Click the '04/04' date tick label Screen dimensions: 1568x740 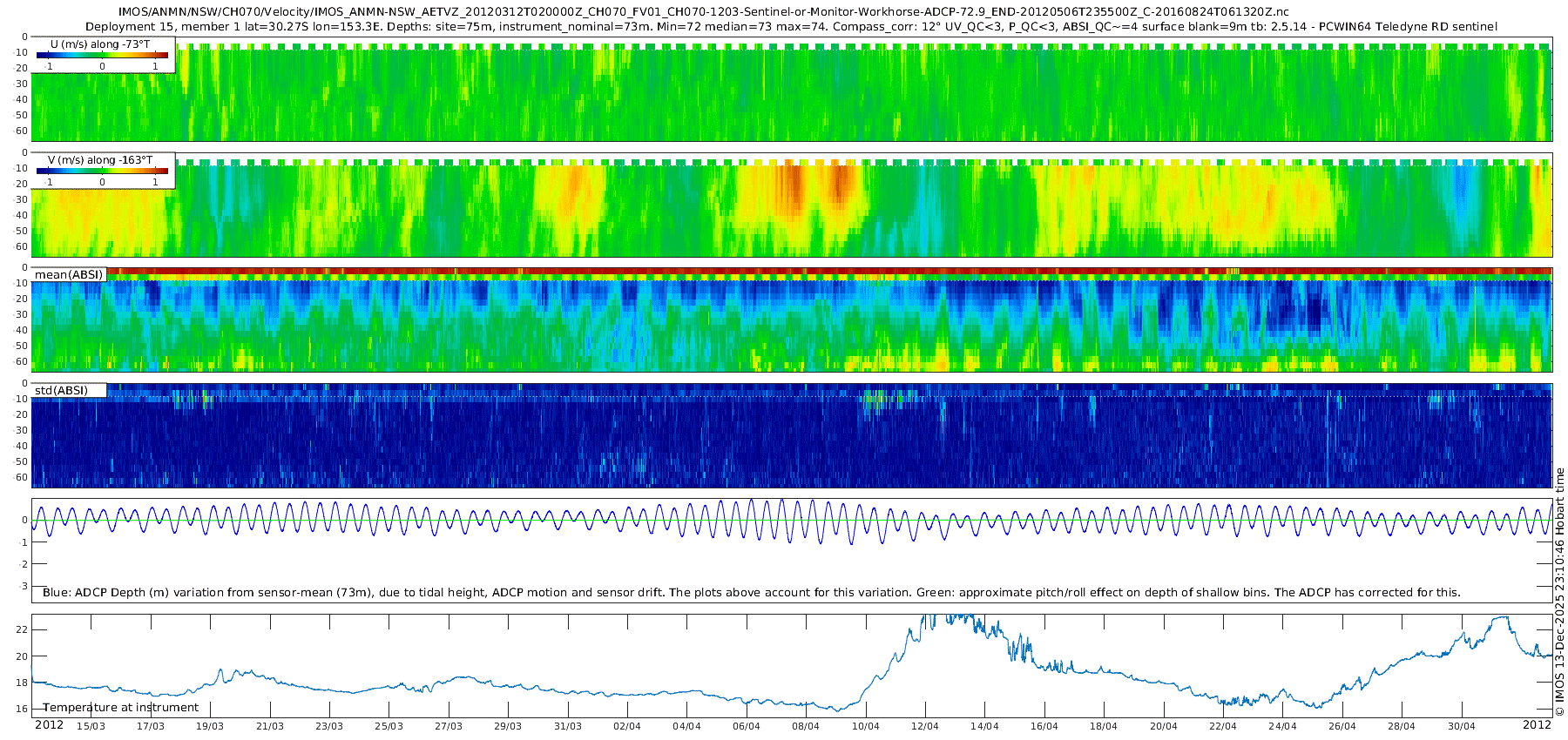pos(686,726)
